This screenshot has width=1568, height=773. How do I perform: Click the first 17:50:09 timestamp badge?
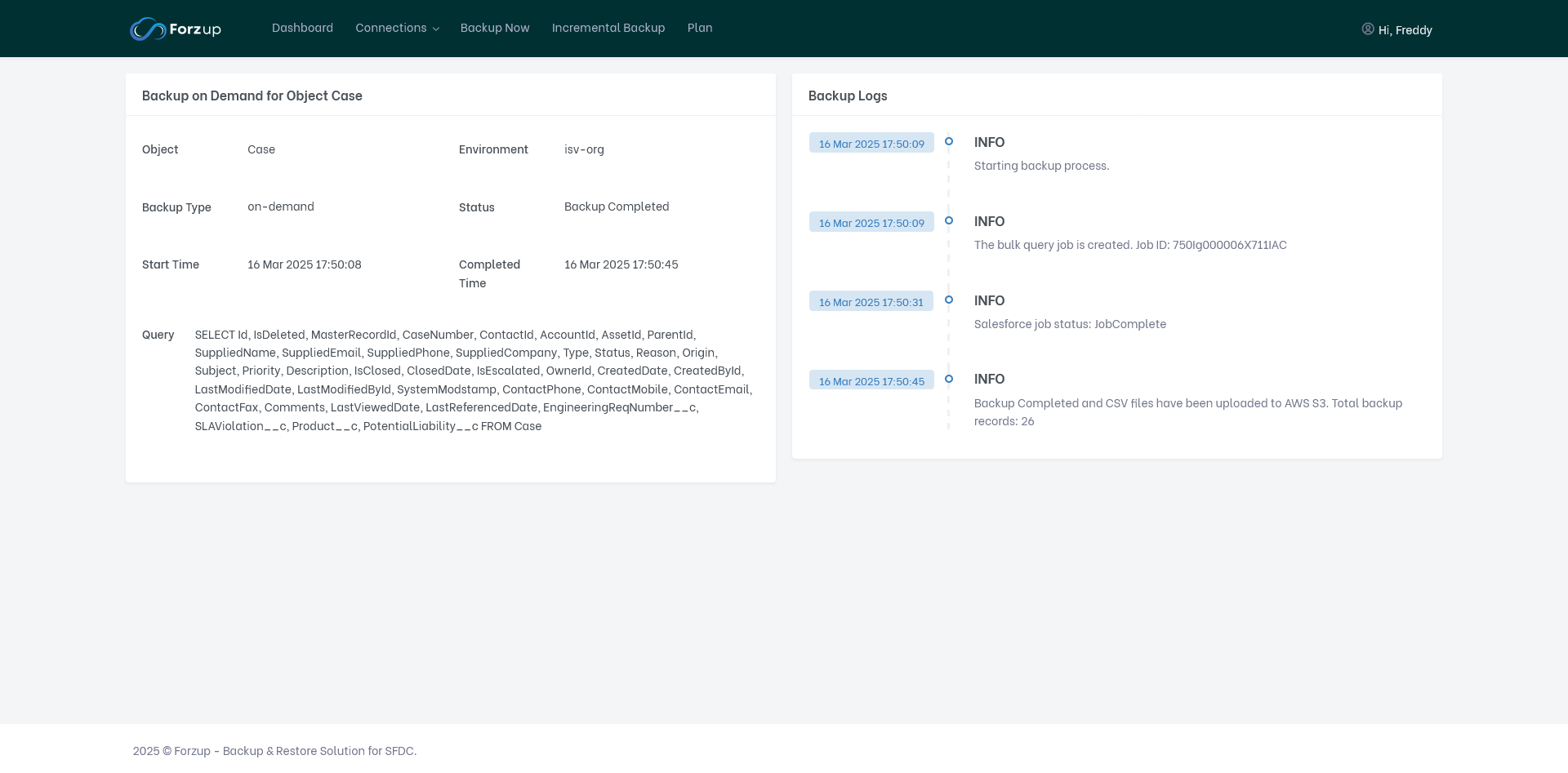[871, 144]
